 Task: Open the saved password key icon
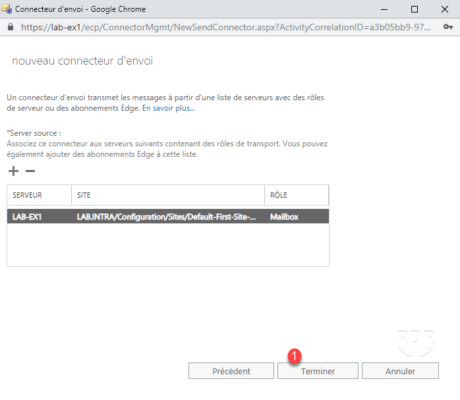click(x=448, y=27)
